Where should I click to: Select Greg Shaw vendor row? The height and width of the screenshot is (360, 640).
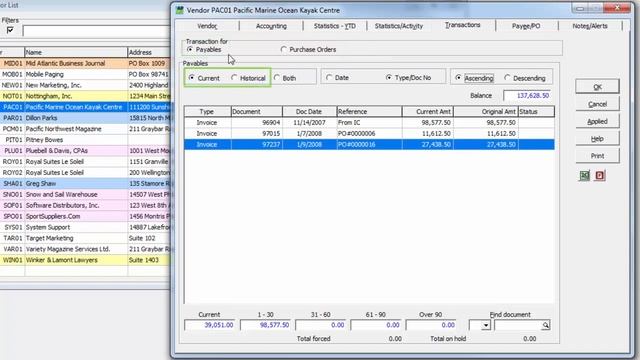click(85, 184)
